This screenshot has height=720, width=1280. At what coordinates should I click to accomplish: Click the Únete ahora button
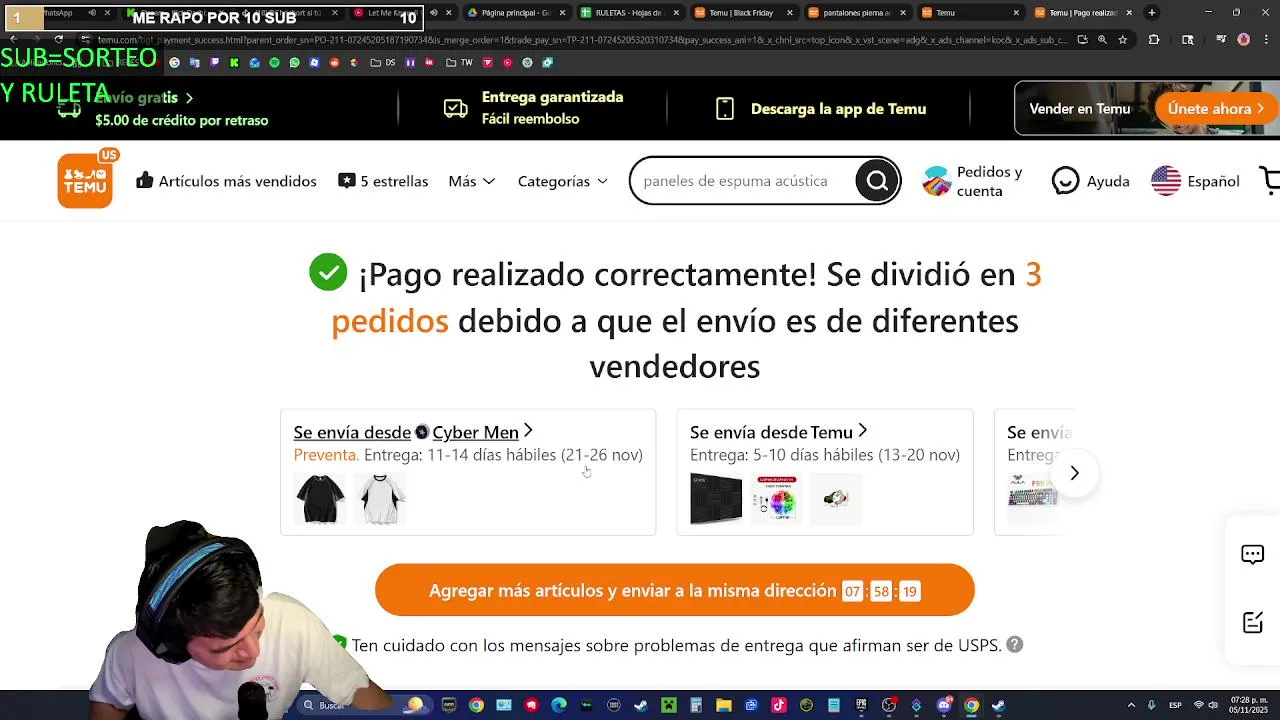click(x=1215, y=108)
